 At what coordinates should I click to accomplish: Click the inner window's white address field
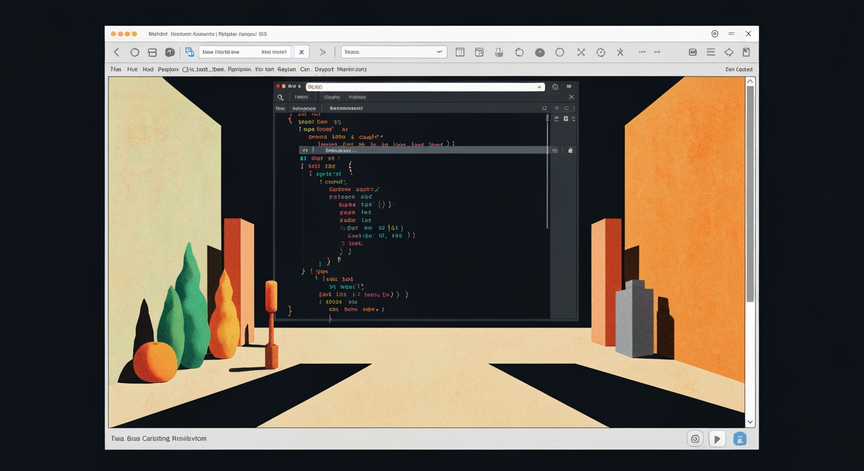(x=425, y=87)
